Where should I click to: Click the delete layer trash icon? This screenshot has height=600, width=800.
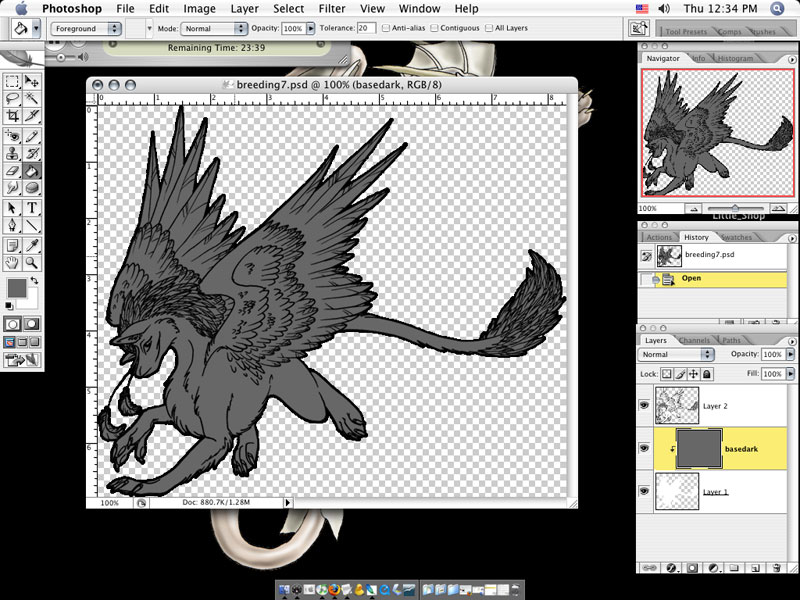click(777, 567)
